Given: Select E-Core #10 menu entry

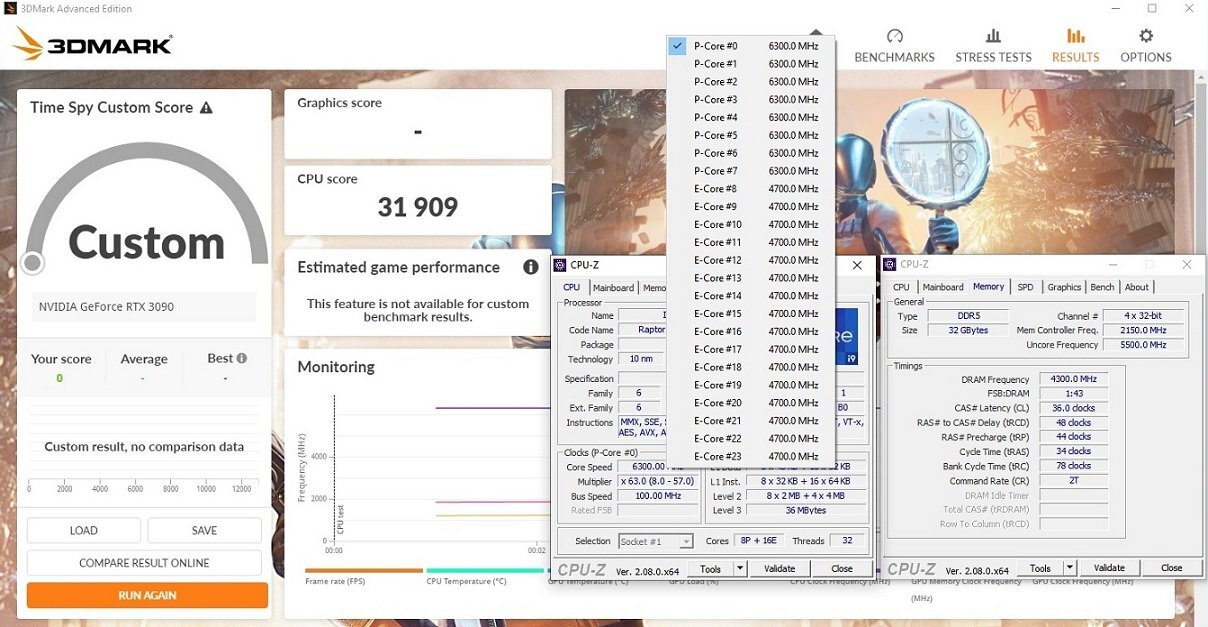Looking at the screenshot, I should coord(751,225).
